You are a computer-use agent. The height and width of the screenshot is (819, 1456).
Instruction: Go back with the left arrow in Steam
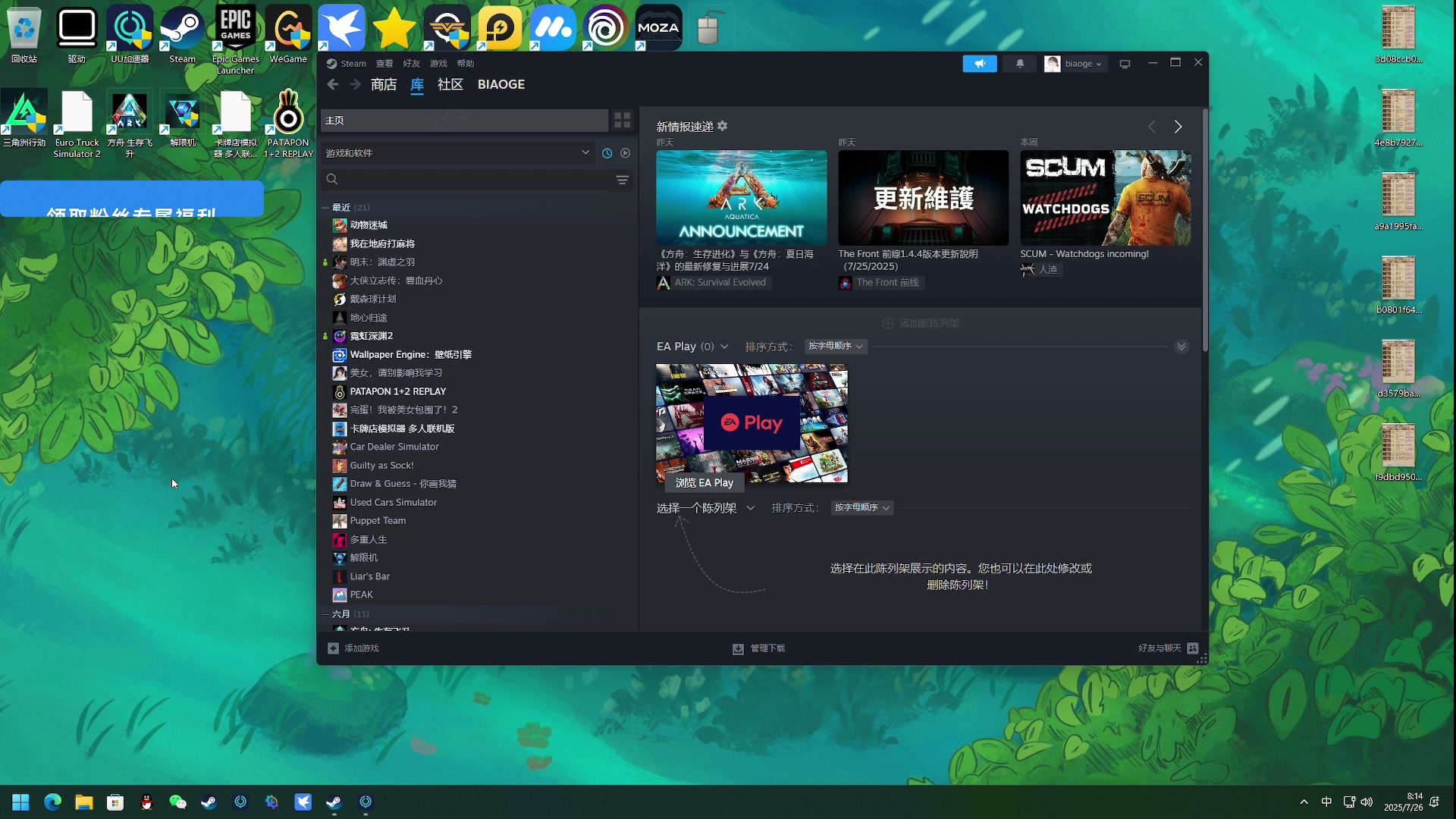point(332,84)
